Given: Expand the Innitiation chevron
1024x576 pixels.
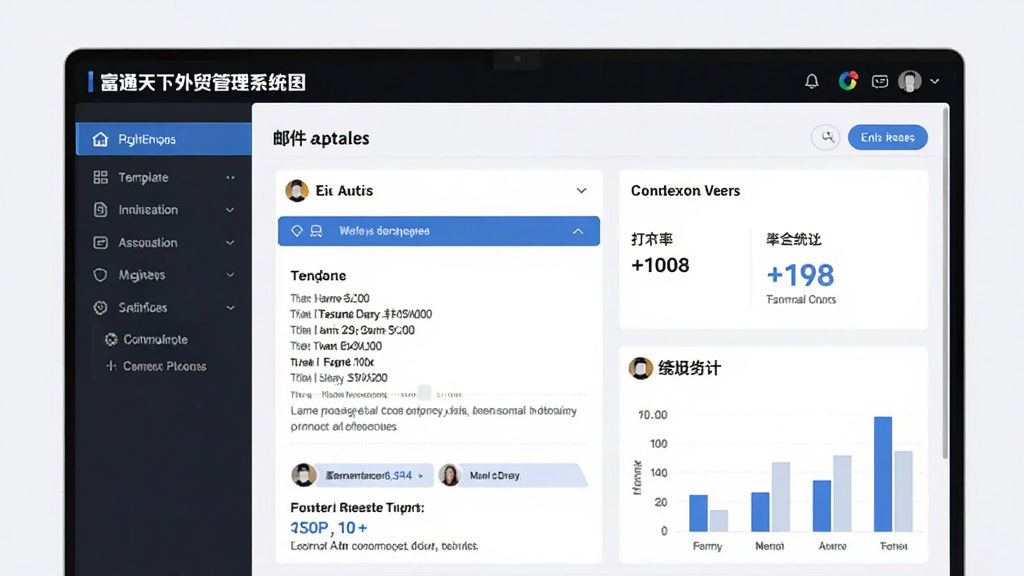Looking at the screenshot, I should point(230,210).
